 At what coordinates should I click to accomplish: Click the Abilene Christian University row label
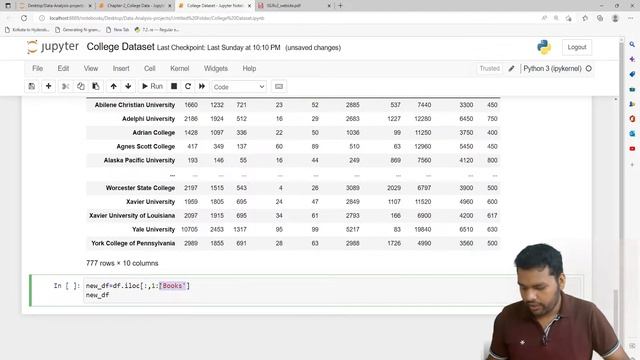pyautogui.click(x=135, y=105)
